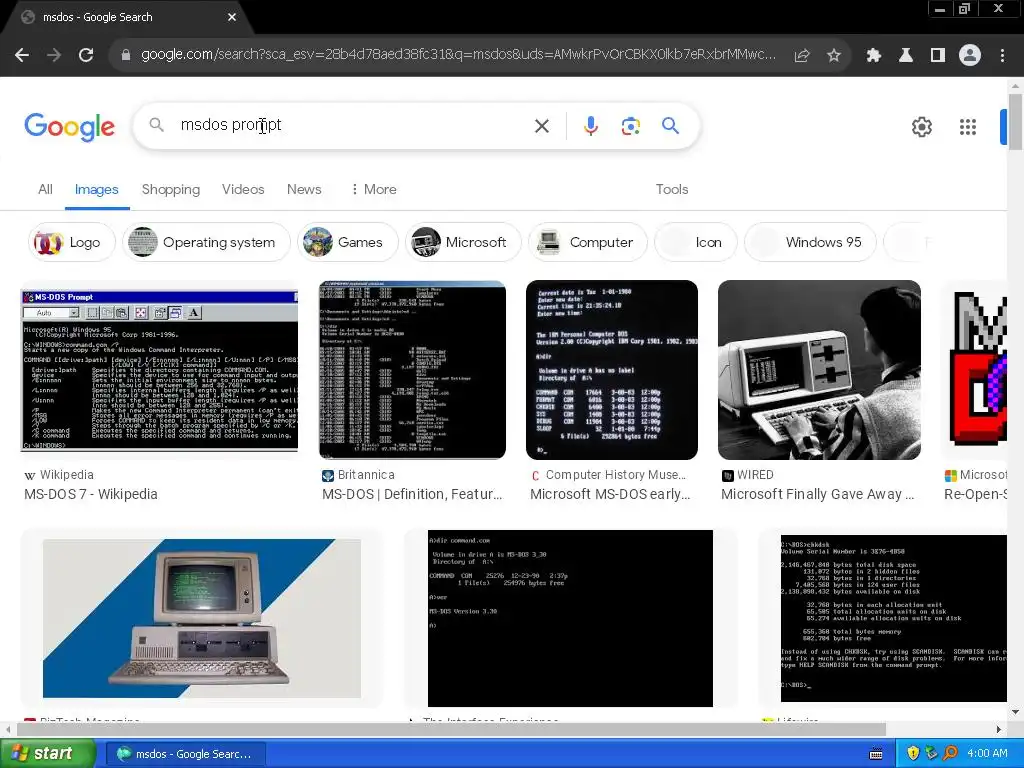Click the Windows start button
Viewport: 1024px width, 768px height.
click(x=47, y=754)
